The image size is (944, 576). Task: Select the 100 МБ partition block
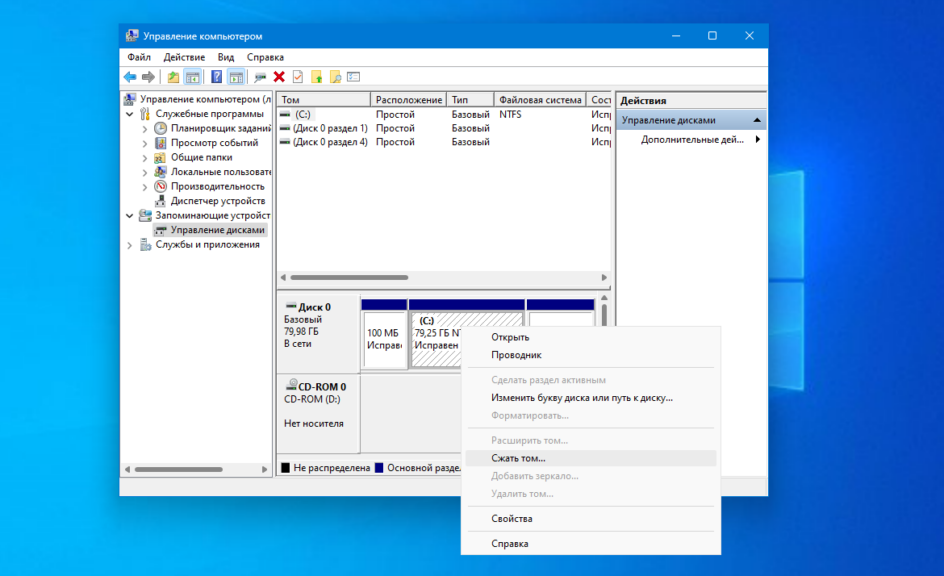point(384,339)
